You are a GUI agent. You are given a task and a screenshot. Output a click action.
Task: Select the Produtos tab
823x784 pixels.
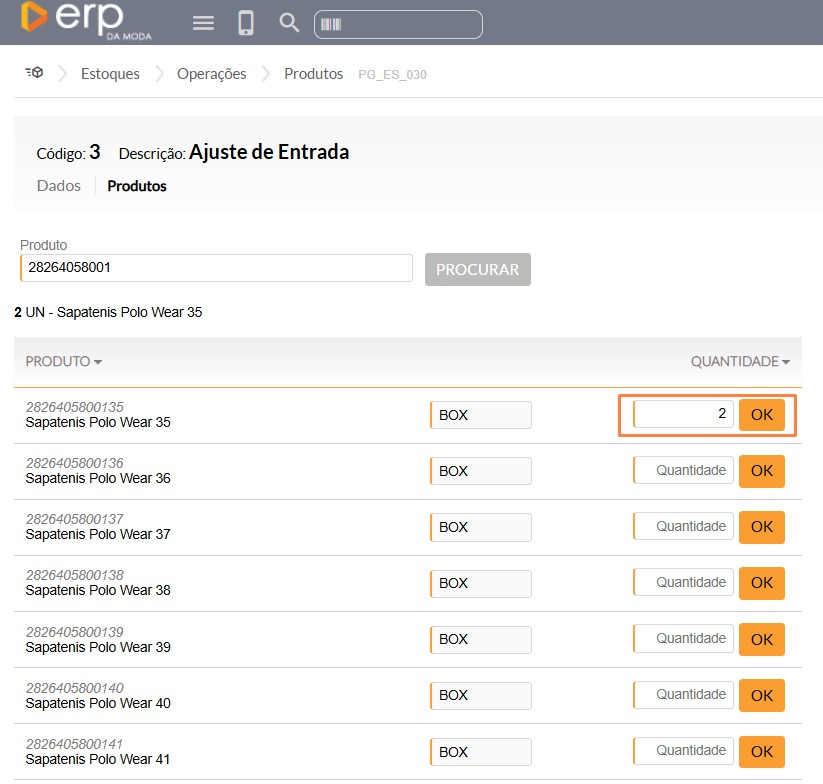coord(137,186)
